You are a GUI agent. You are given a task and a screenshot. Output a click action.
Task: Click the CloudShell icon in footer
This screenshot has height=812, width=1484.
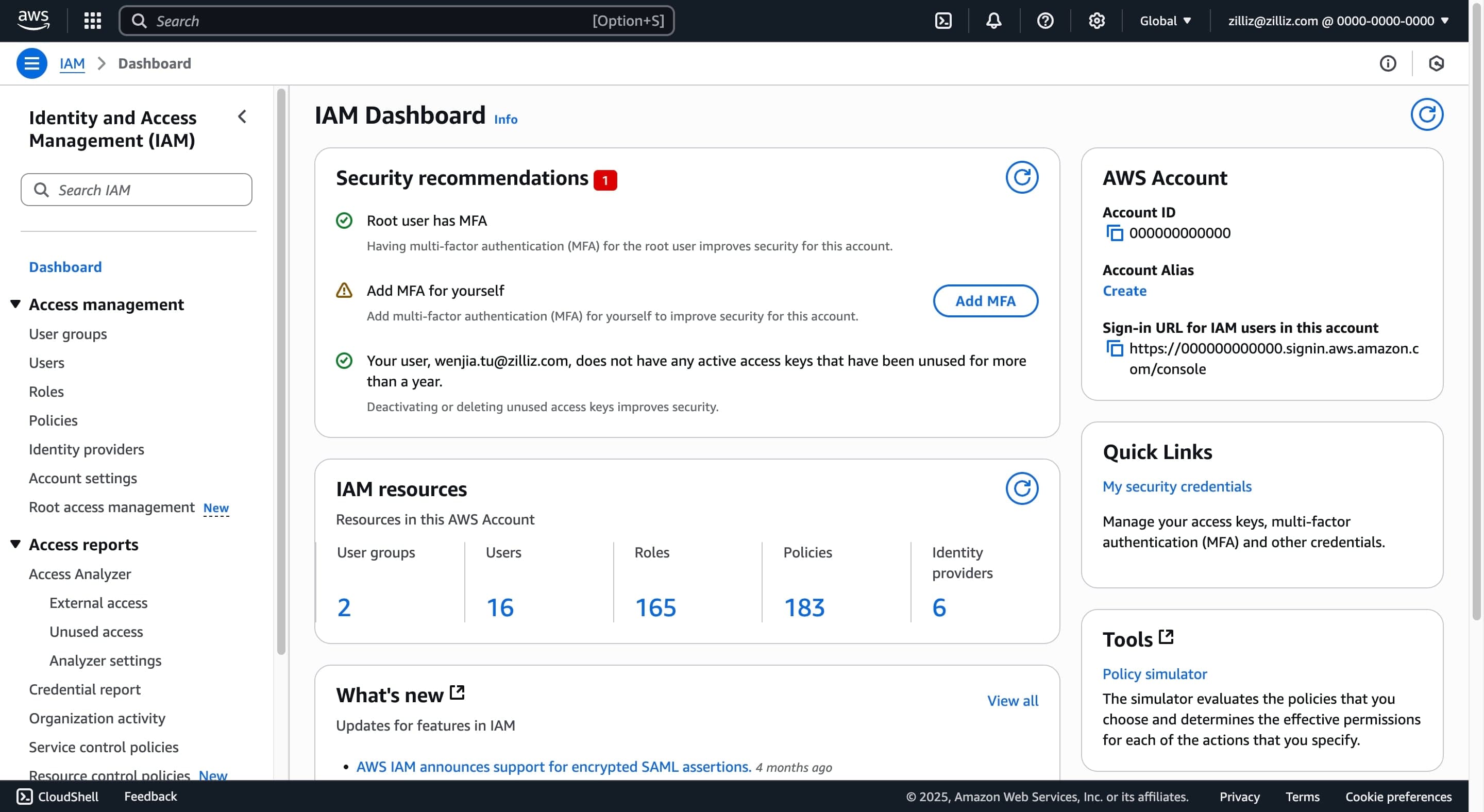tap(25, 797)
